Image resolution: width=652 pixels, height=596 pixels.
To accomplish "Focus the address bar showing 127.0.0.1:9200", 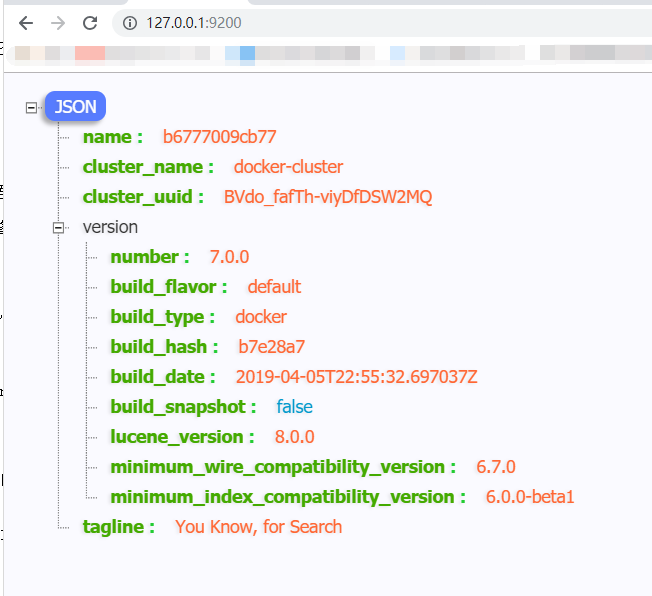I will (383, 23).
